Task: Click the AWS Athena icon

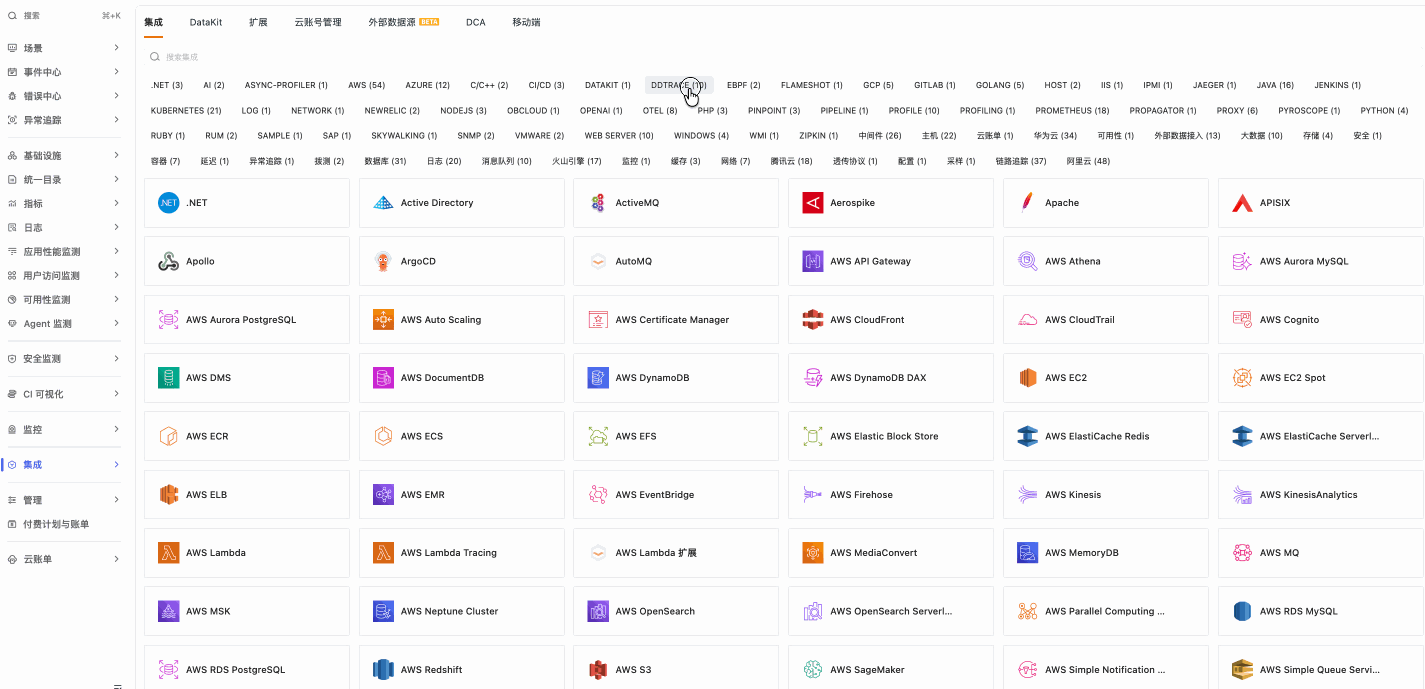Action: click(x=1027, y=261)
